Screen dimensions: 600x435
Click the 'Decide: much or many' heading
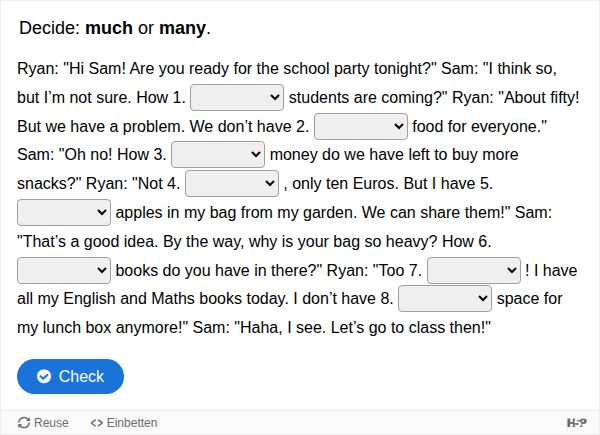point(115,28)
